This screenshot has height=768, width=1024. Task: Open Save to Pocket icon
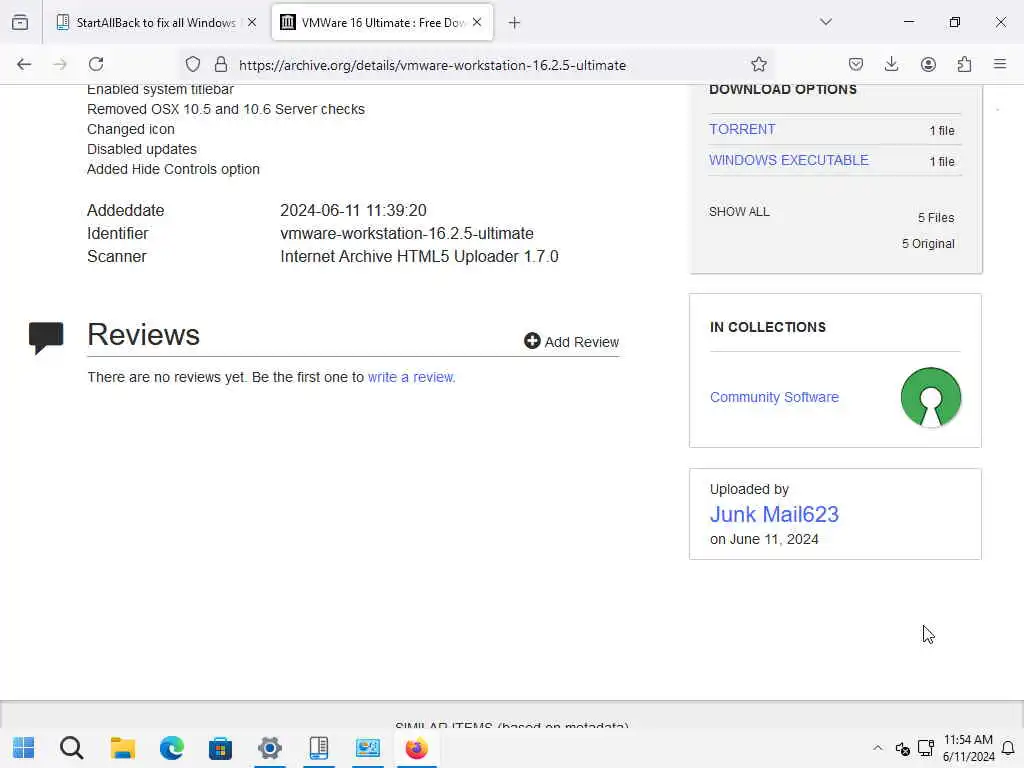pyautogui.click(x=856, y=64)
